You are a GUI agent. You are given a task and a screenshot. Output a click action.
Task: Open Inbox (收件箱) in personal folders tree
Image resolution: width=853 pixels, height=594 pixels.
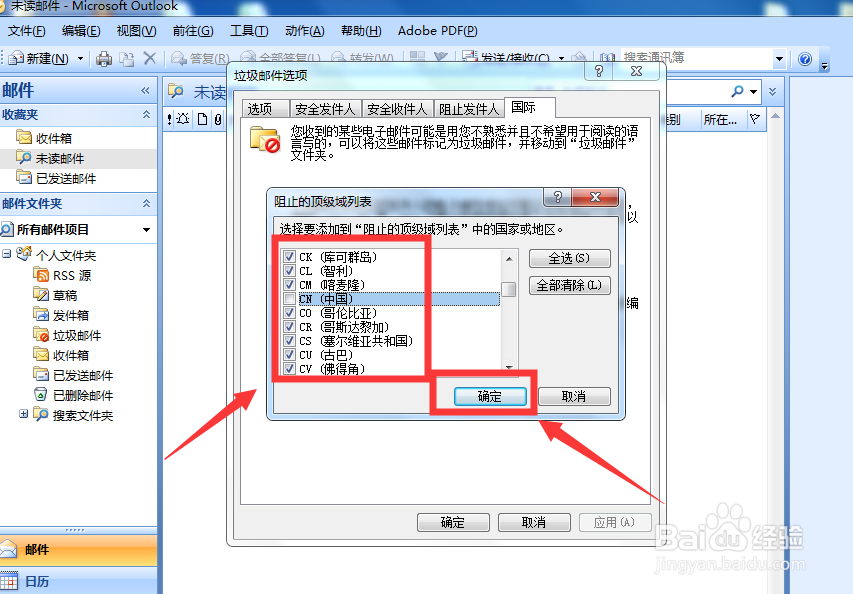[61, 355]
